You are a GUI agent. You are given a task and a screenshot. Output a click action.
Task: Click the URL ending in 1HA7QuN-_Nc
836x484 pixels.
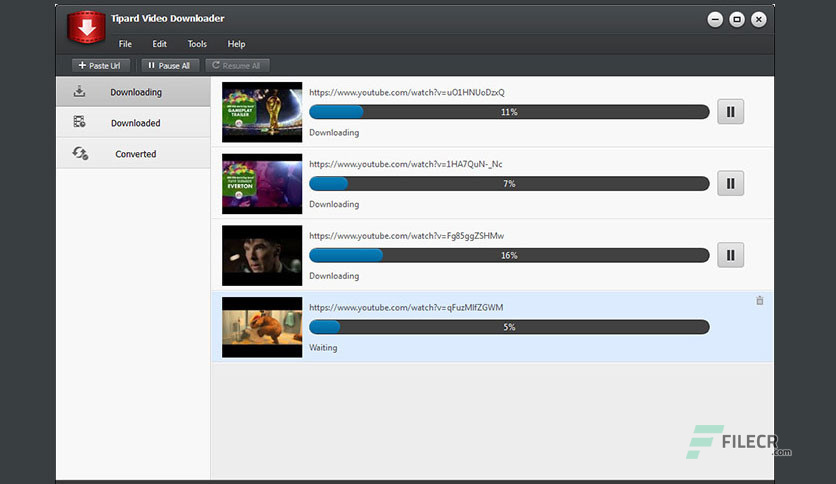pyautogui.click(x=406, y=164)
